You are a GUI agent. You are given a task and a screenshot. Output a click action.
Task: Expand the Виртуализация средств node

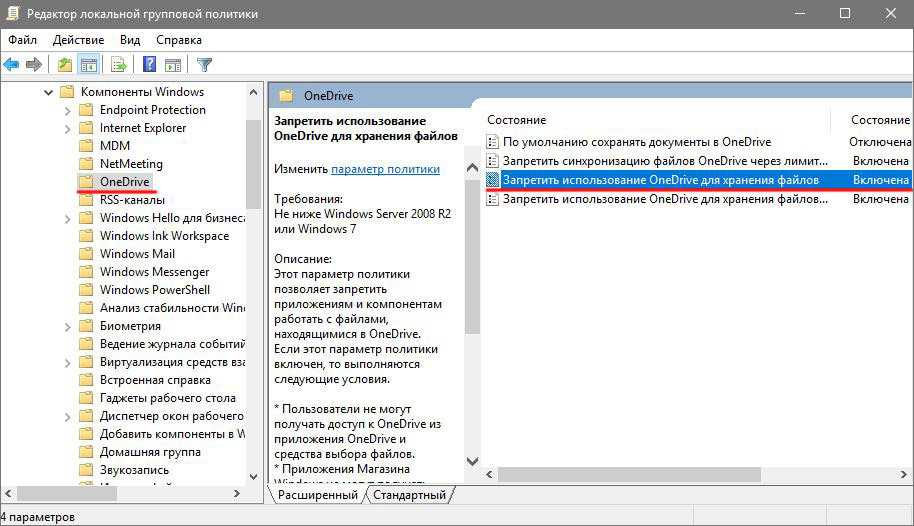67,362
